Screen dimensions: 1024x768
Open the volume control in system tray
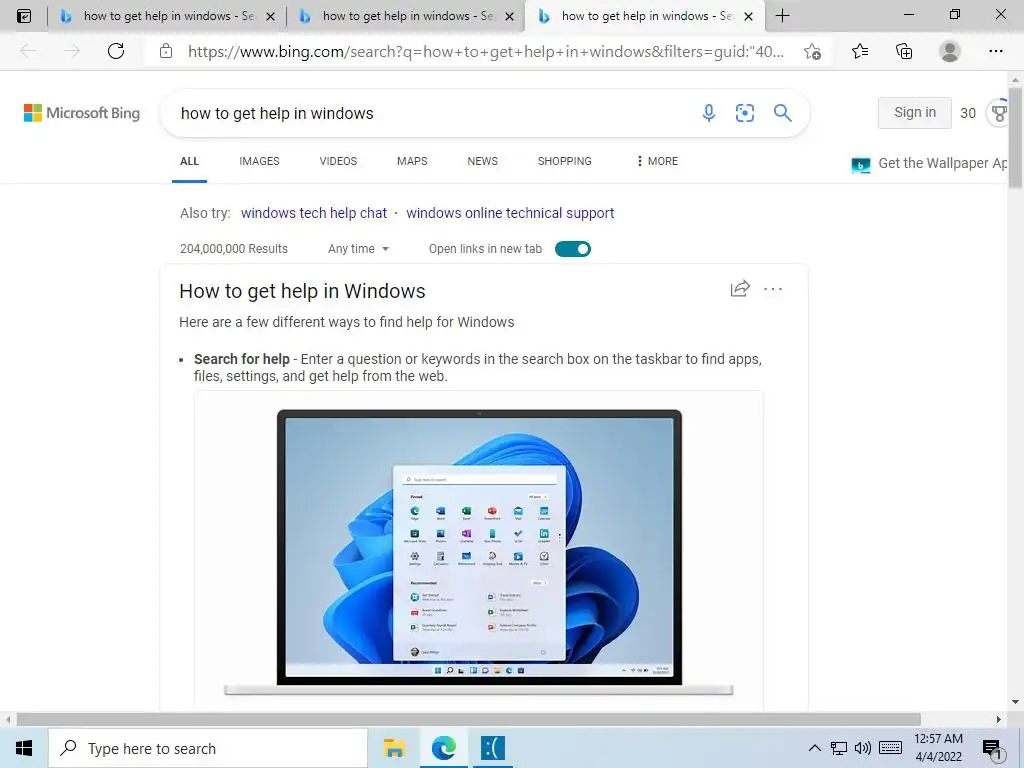(x=863, y=748)
